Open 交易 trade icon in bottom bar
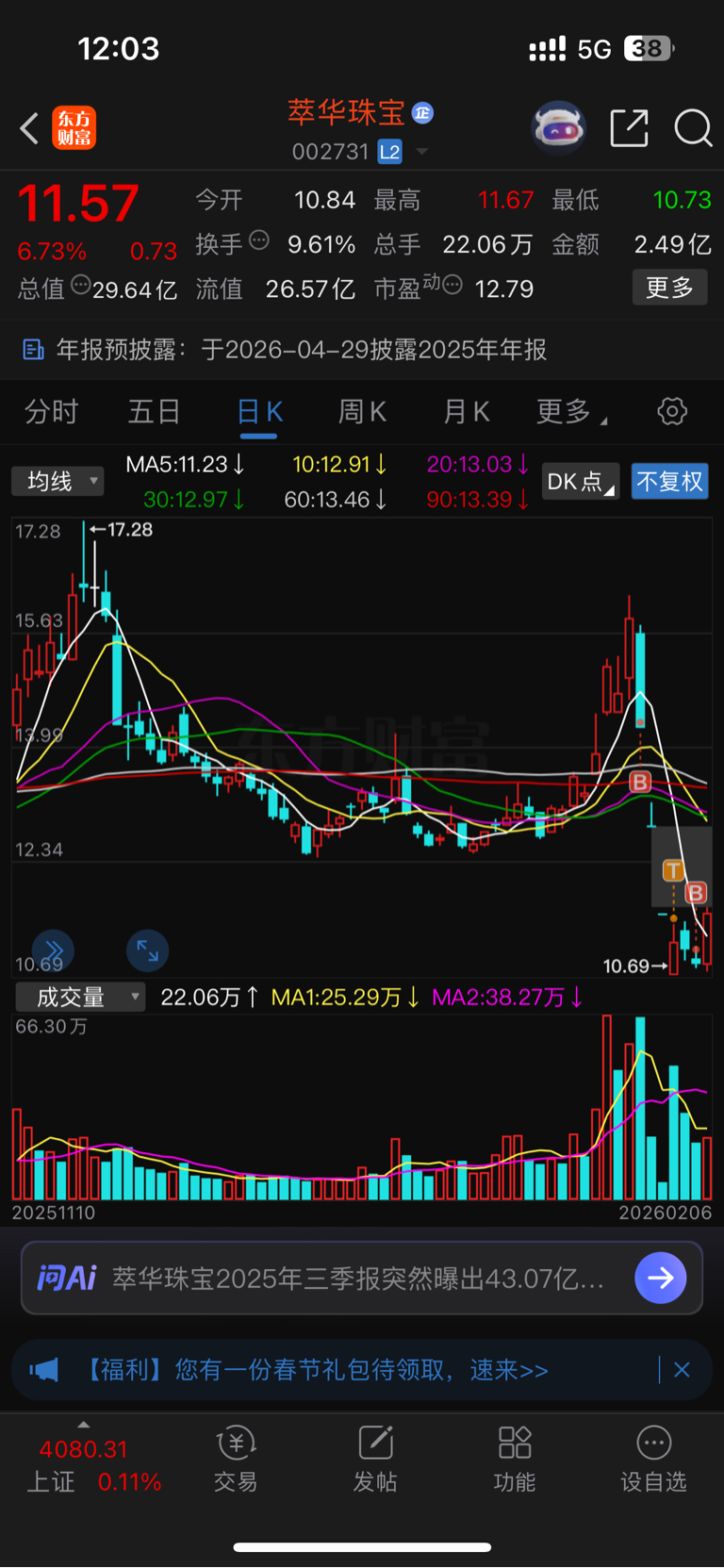This screenshot has width=724, height=1568. pyautogui.click(x=235, y=1460)
